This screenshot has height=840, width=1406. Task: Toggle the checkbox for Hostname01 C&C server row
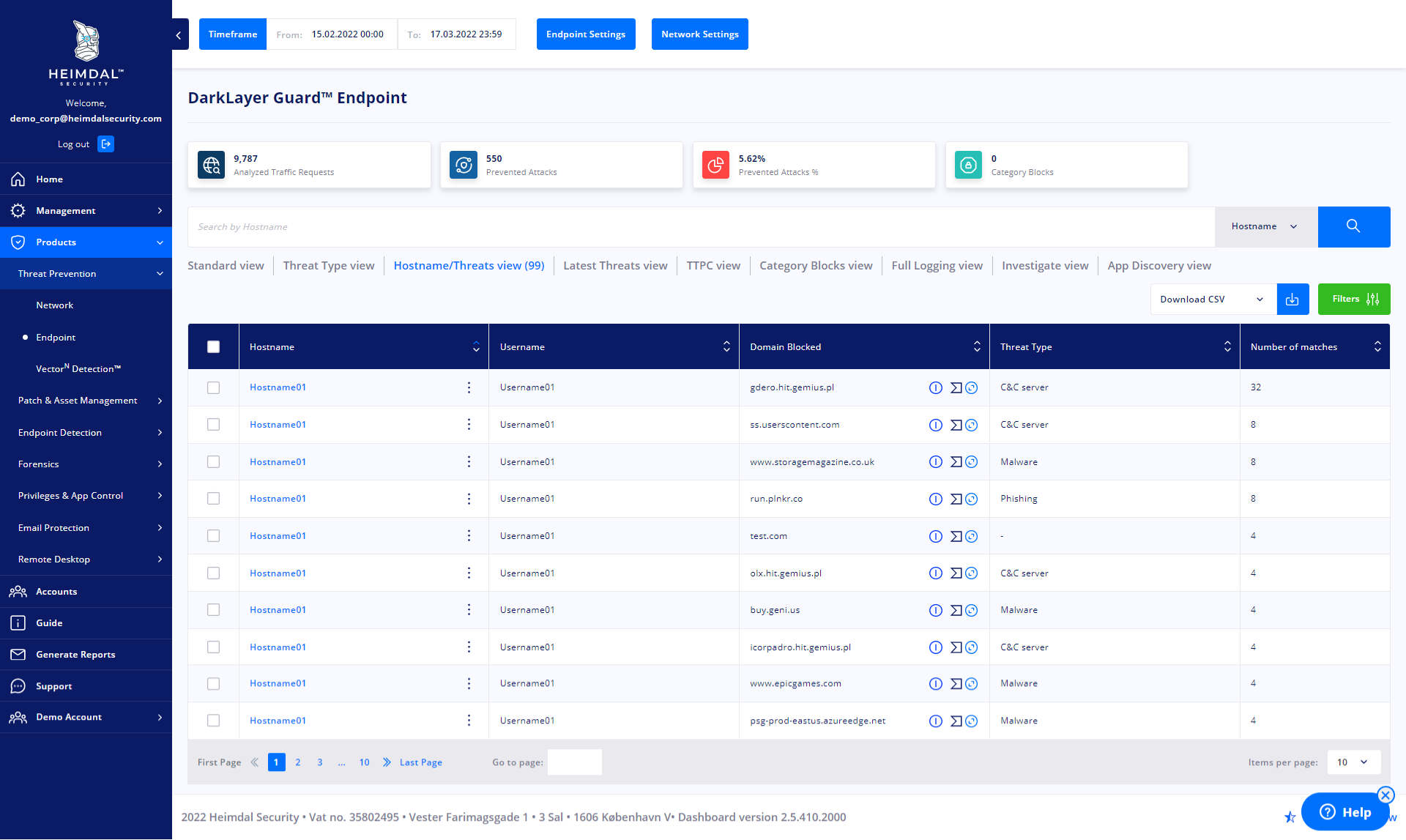213,387
